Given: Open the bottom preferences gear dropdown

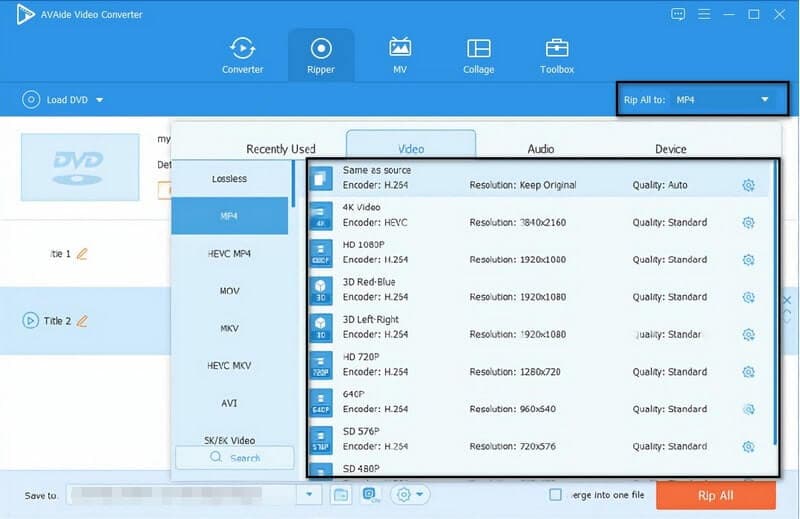Looking at the screenshot, I should [410, 494].
